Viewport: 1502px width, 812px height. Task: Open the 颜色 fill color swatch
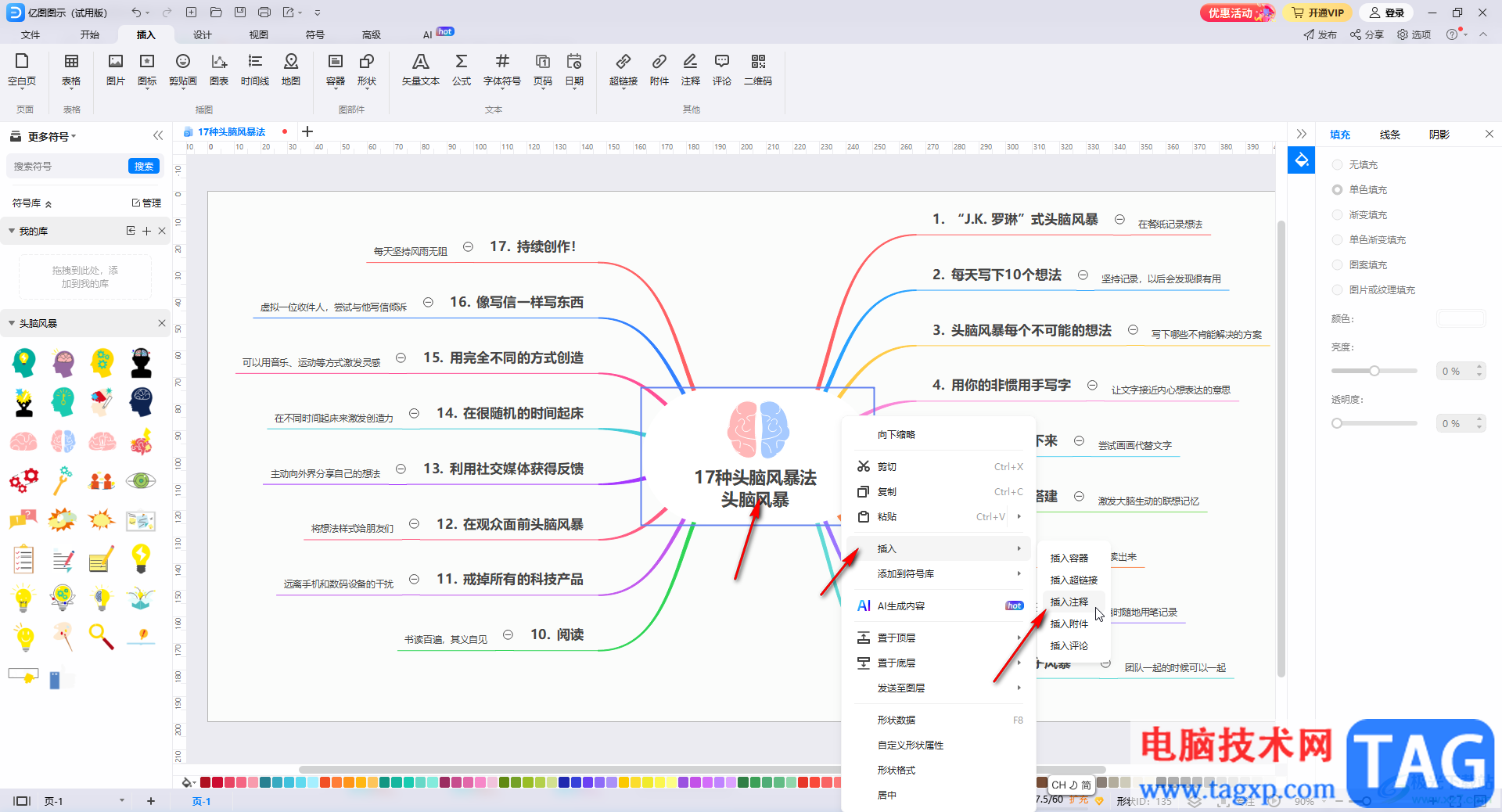[1461, 318]
